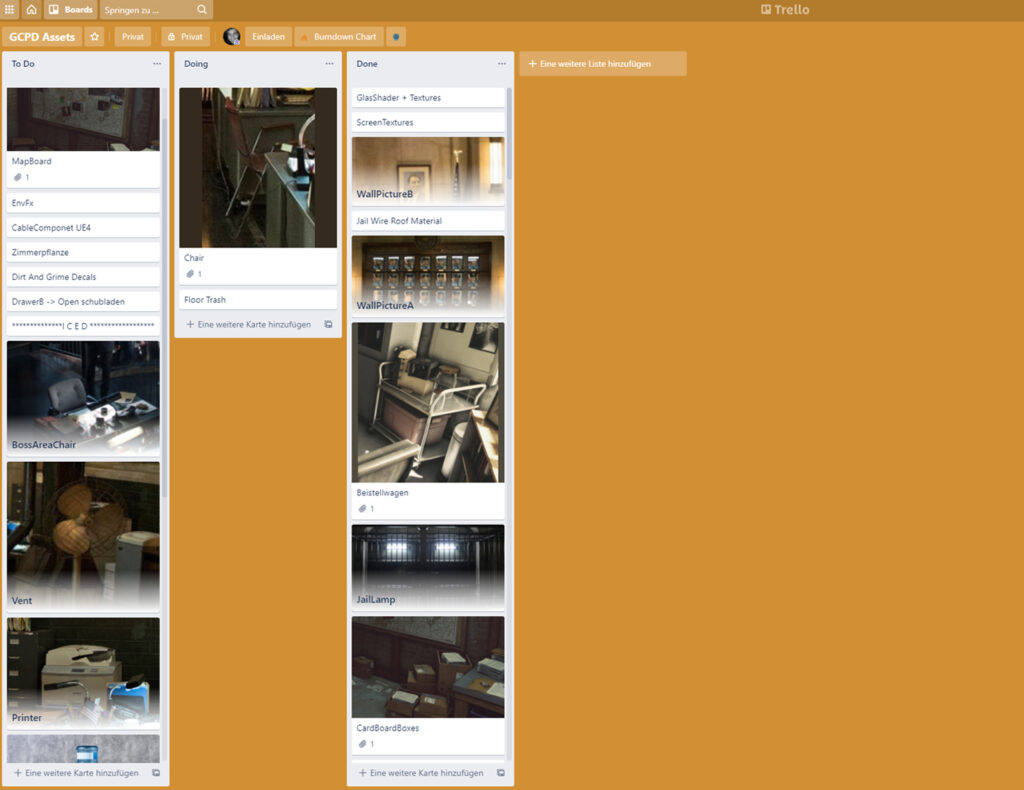Click the Burndown Chart power-up icon
Image resolution: width=1024 pixels, height=790 pixels.
[306, 37]
